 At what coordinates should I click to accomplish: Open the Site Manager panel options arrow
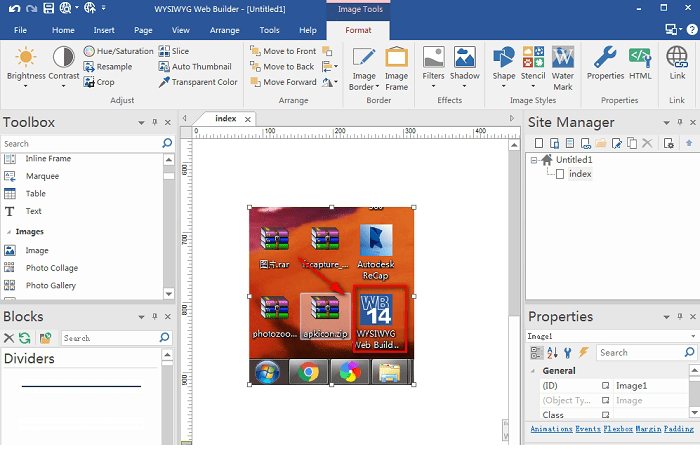[x=666, y=122]
